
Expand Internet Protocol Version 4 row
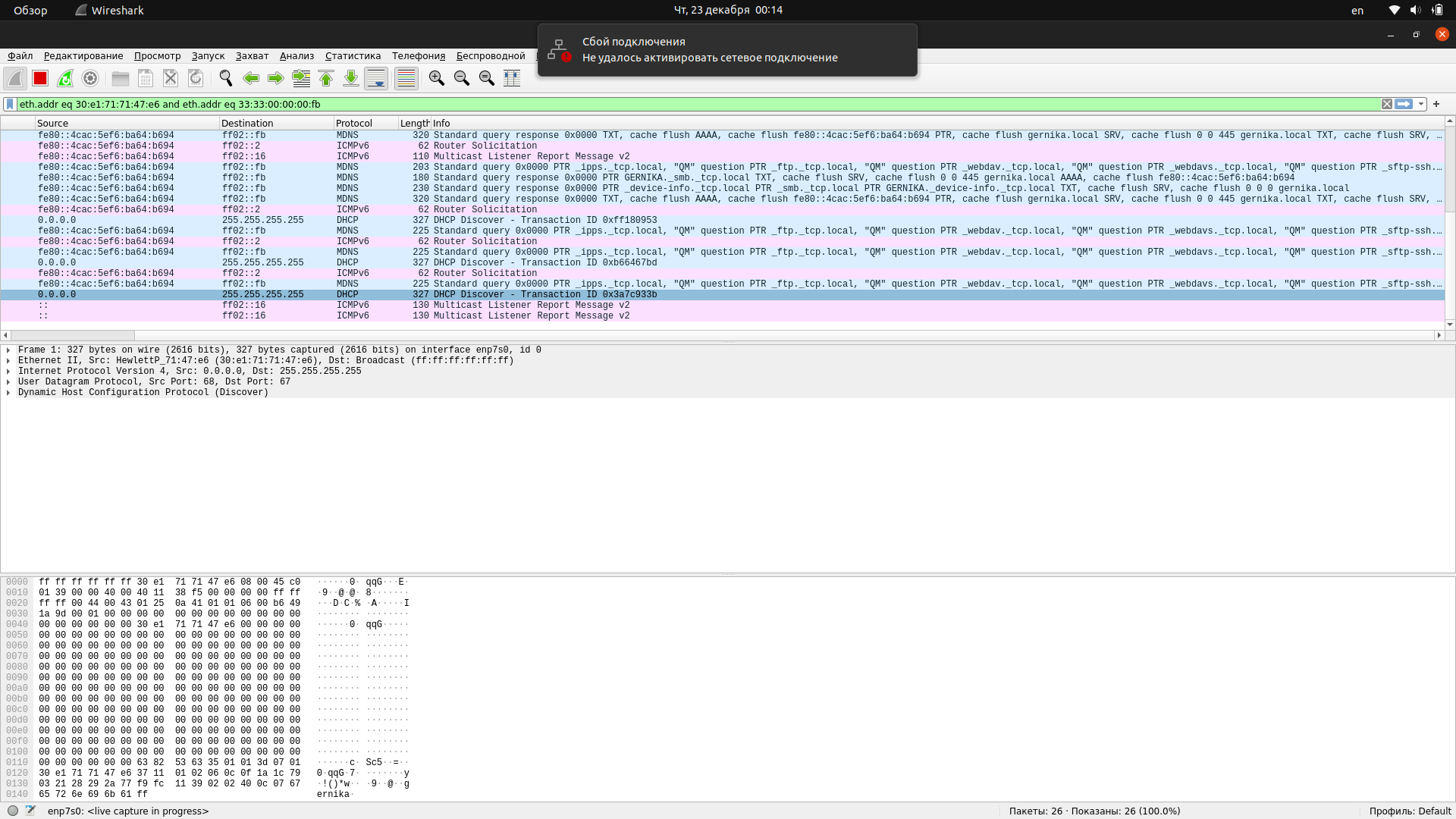click(x=8, y=372)
